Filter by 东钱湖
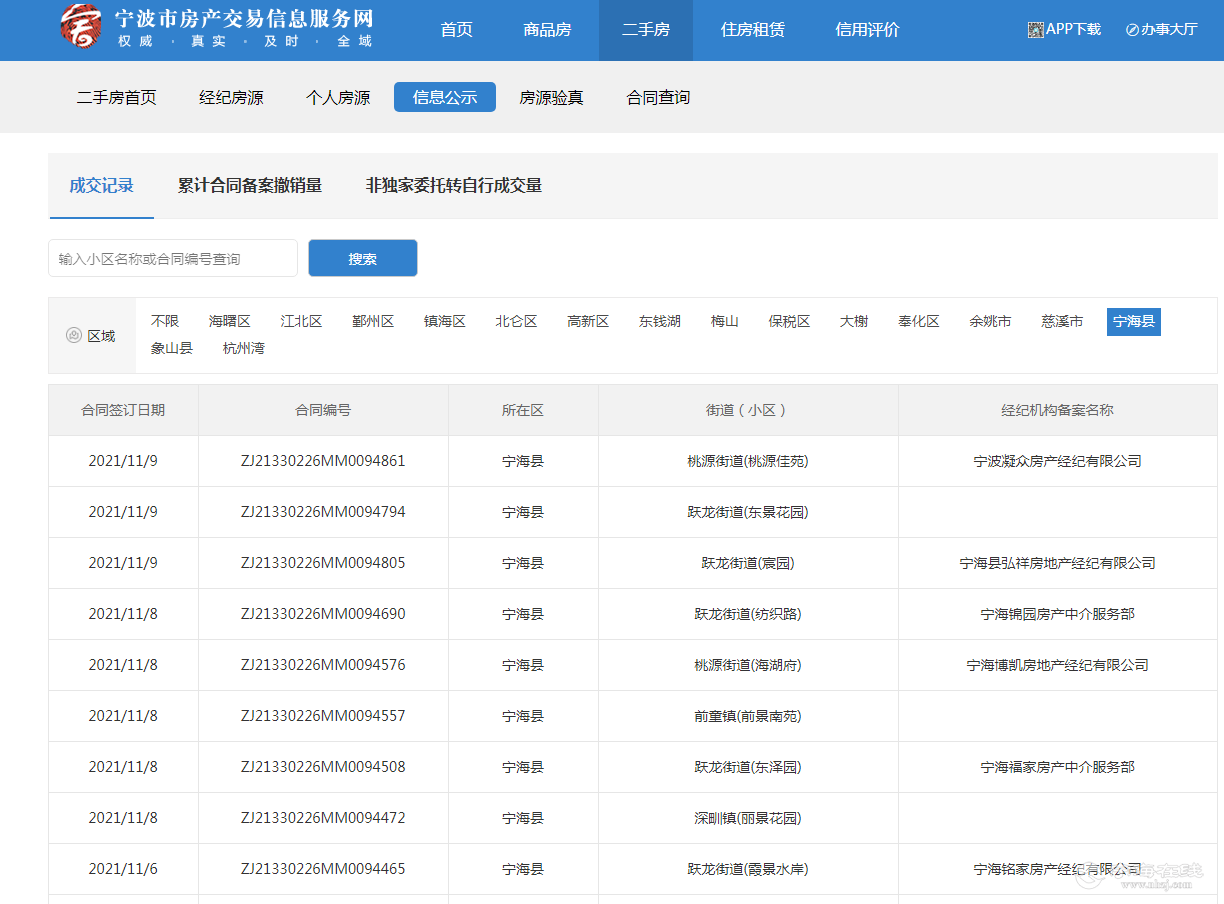 660,322
